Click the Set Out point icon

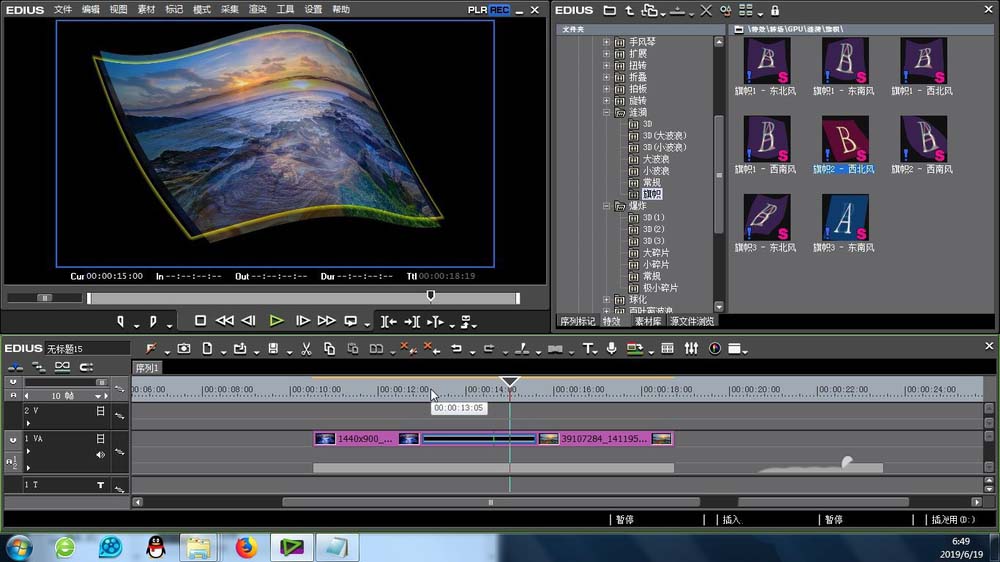[x=153, y=322]
